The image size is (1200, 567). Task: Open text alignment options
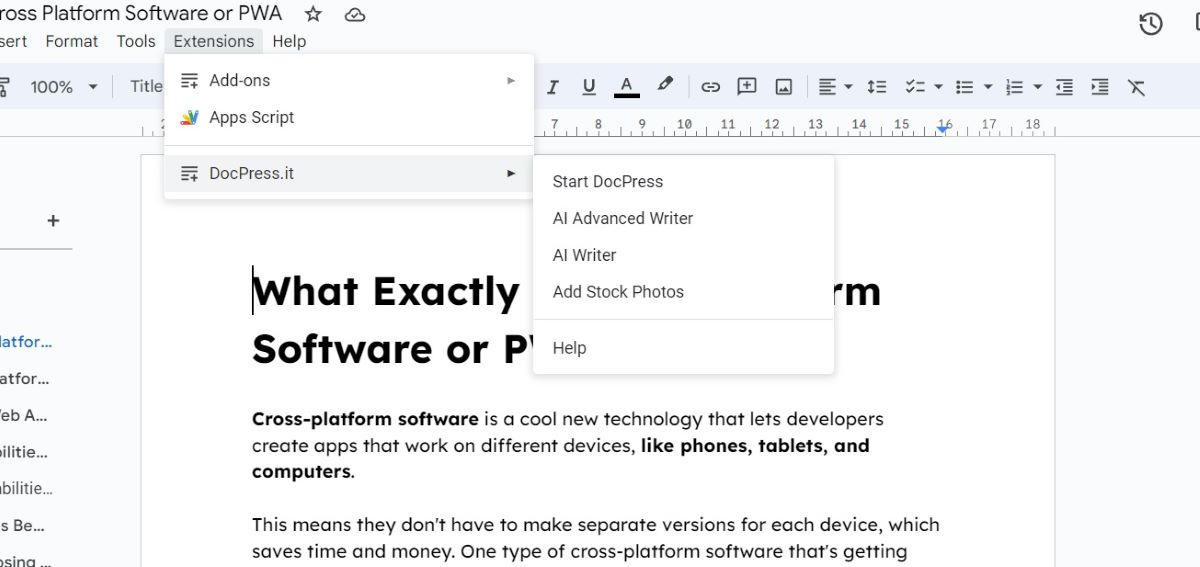point(827,87)
